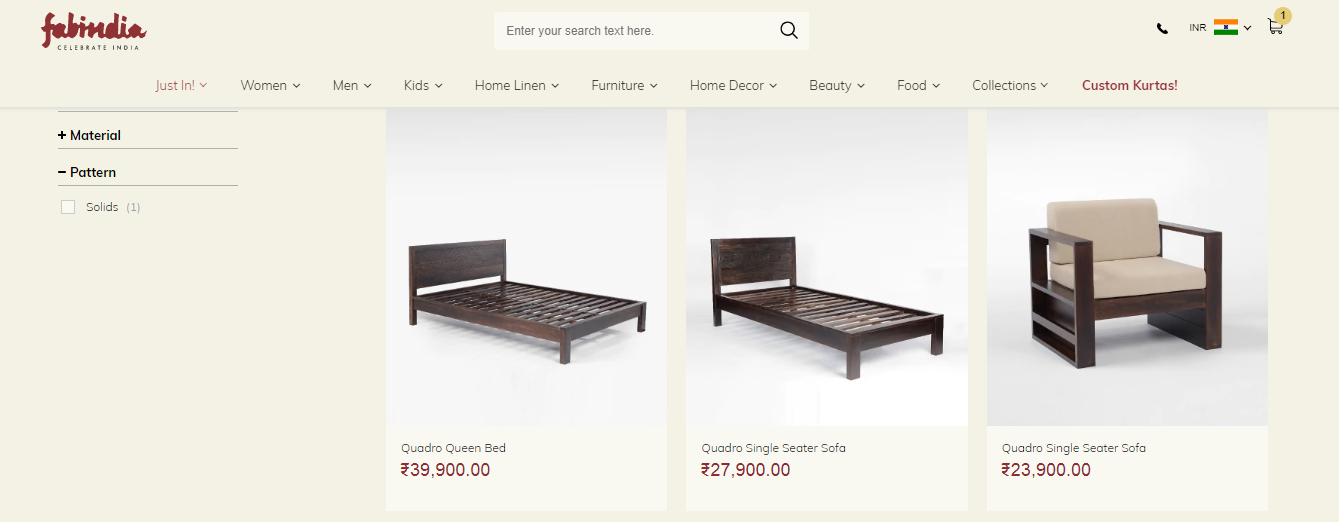This screenshot has height=522, width=1339.
Task: Focus the search text field
Action: coord(635,31)
